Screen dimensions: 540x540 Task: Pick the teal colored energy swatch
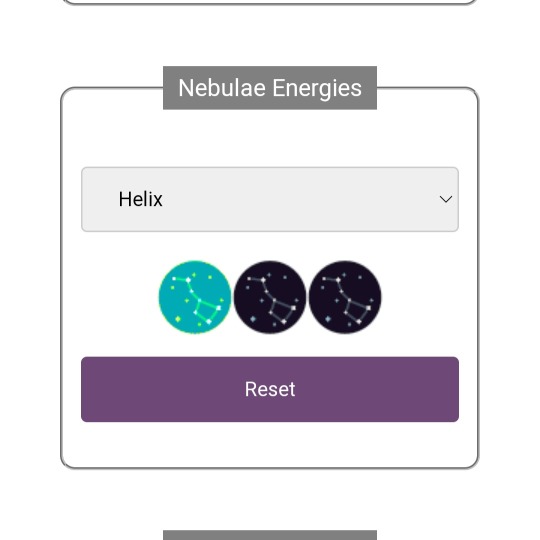[x=195, y=297]
